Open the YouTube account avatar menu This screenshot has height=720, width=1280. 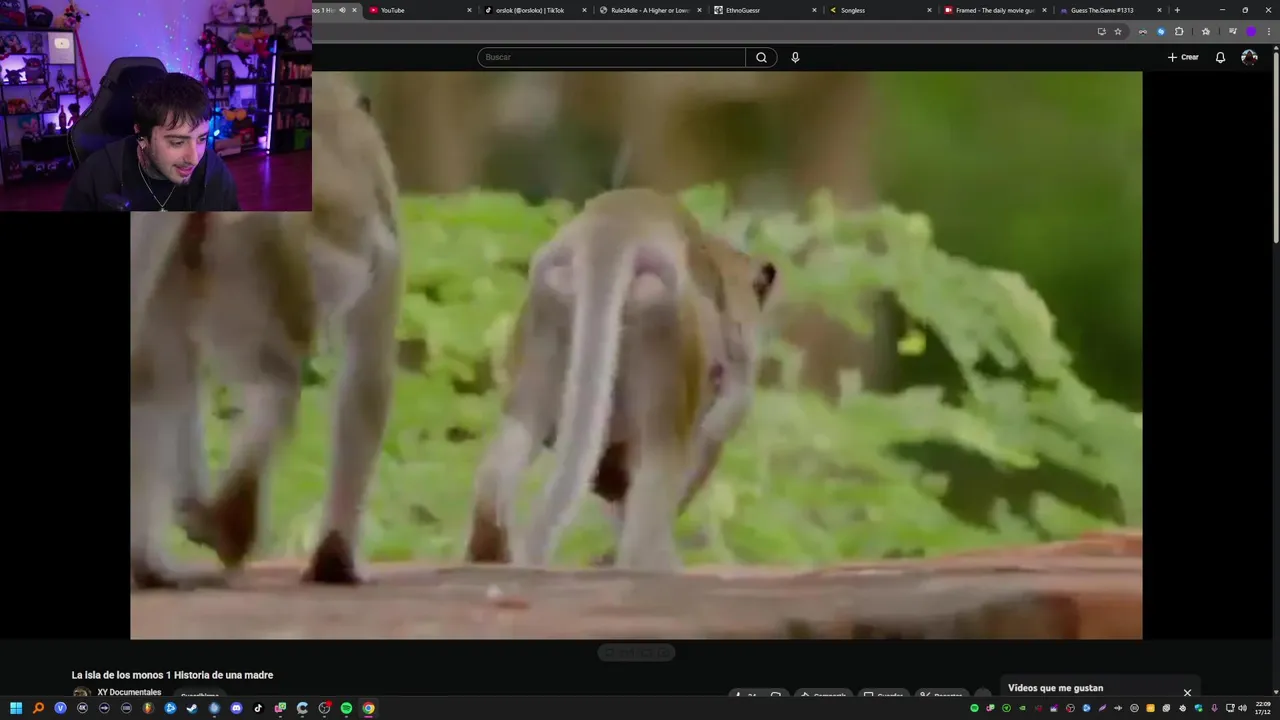(x=1249, y=57)
